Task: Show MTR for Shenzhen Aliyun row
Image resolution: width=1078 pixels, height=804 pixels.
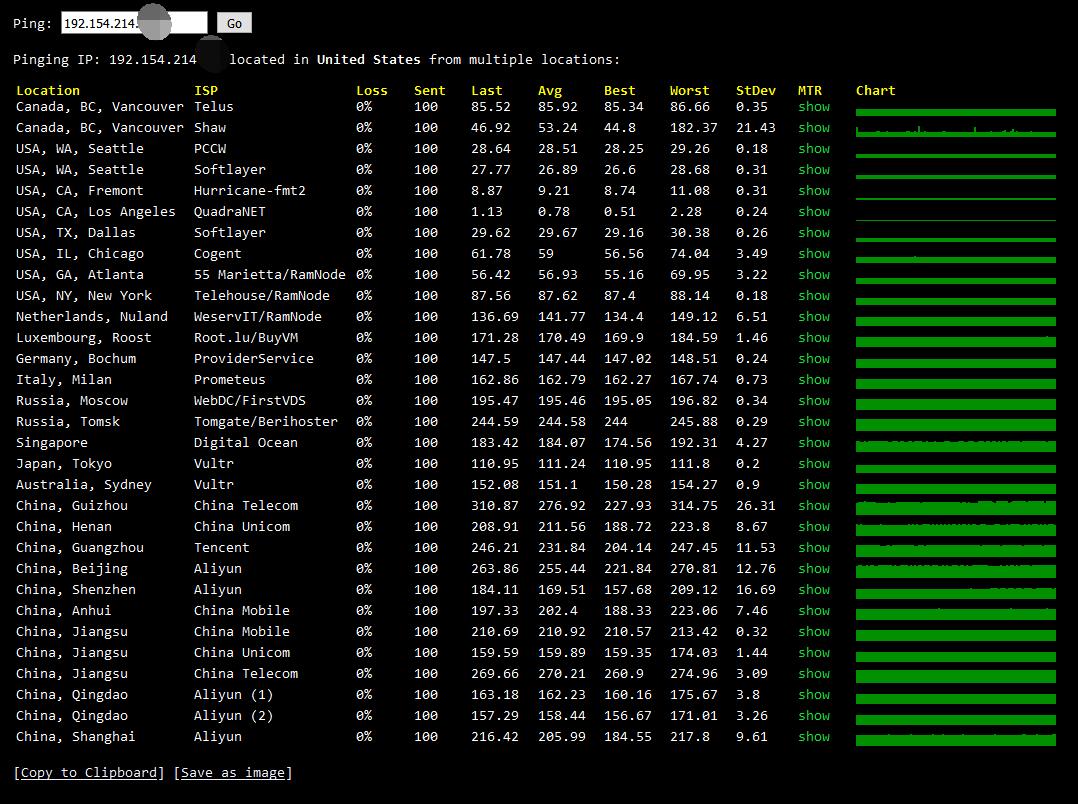Action: coord(814,589)
